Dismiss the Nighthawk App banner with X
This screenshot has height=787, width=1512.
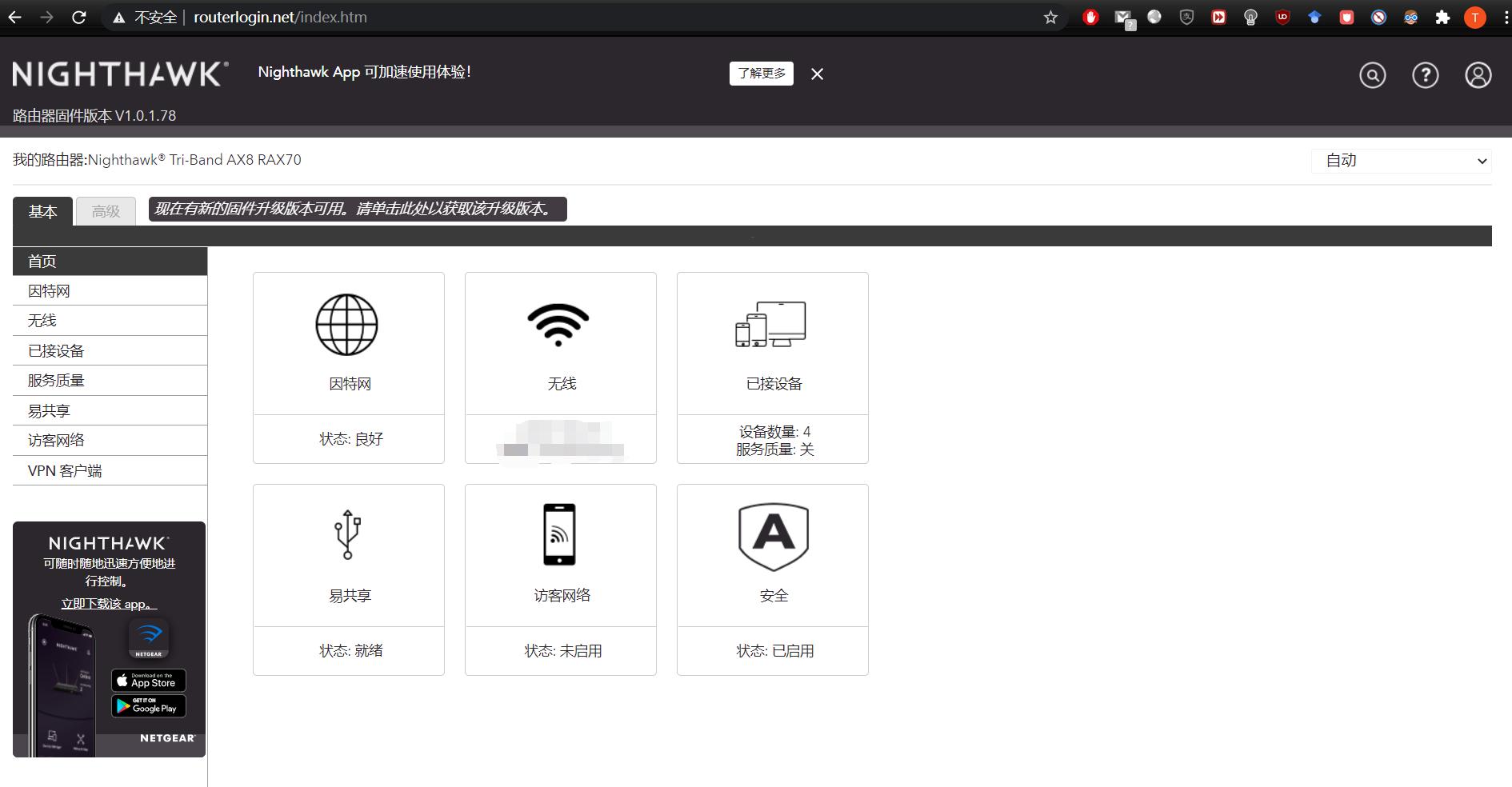point(817,74)
